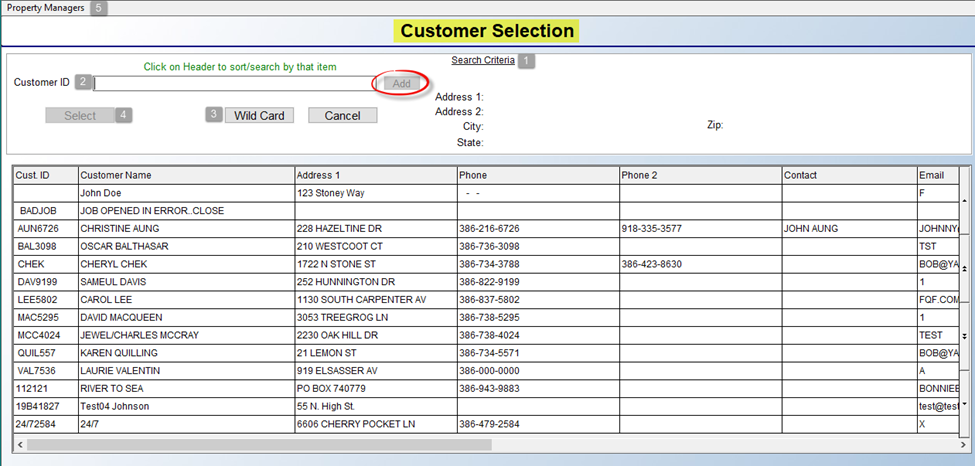Click the vertical scrollbar down arrow
This screenshot has height=466, width=975.
point(965,404)
